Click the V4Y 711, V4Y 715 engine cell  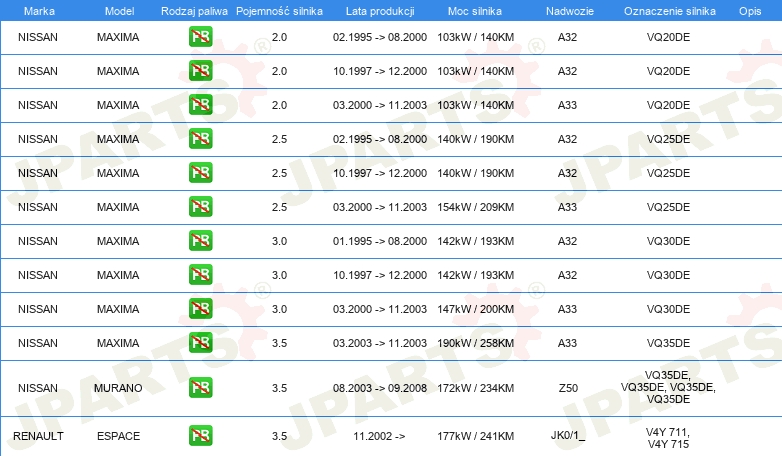668,438
